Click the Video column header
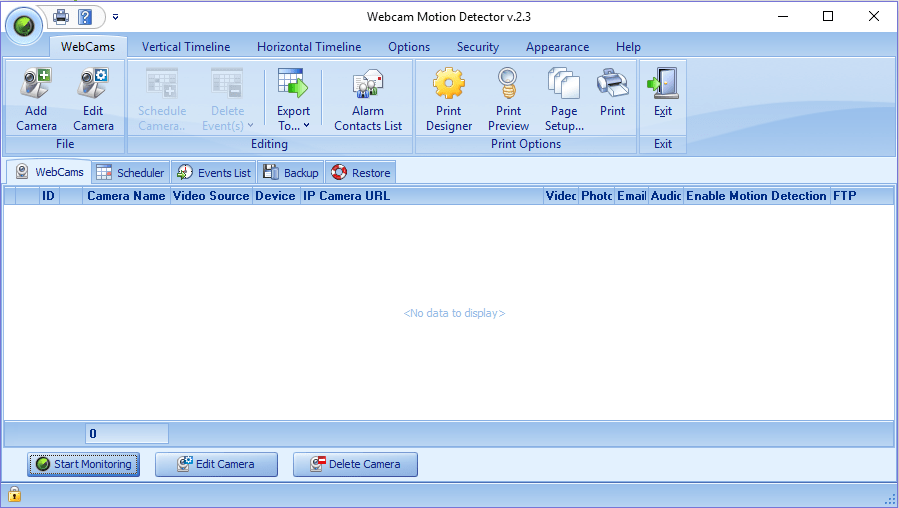 click(561, 196)
